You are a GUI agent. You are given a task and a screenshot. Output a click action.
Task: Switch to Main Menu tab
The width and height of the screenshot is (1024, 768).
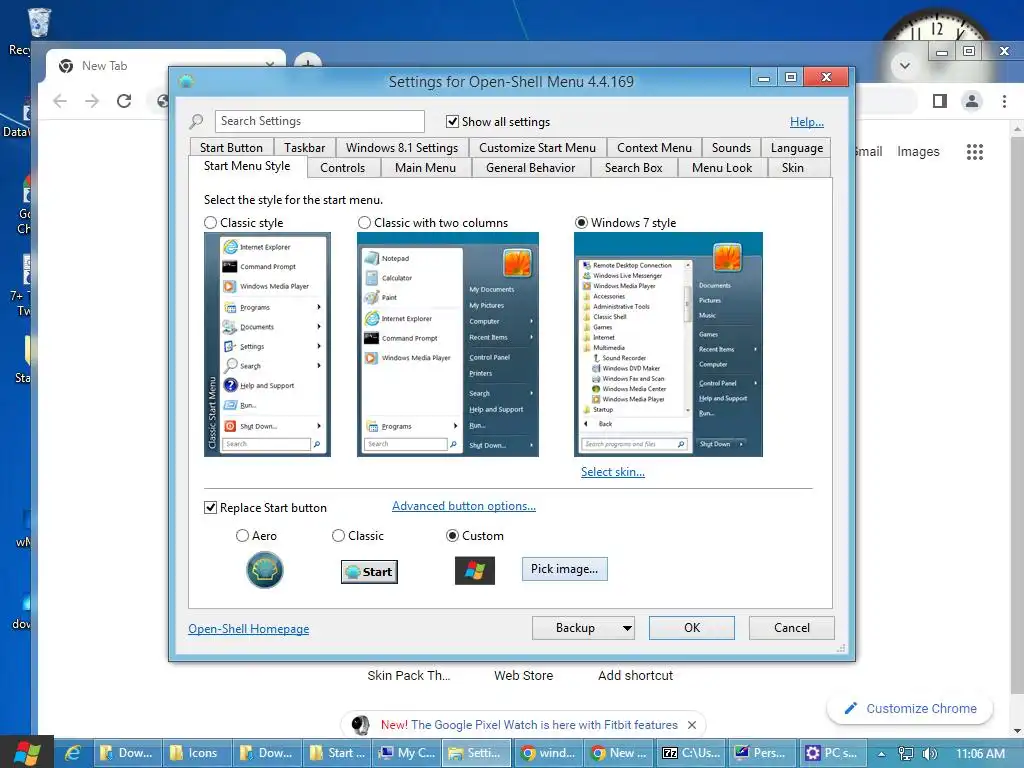point(425,168)
